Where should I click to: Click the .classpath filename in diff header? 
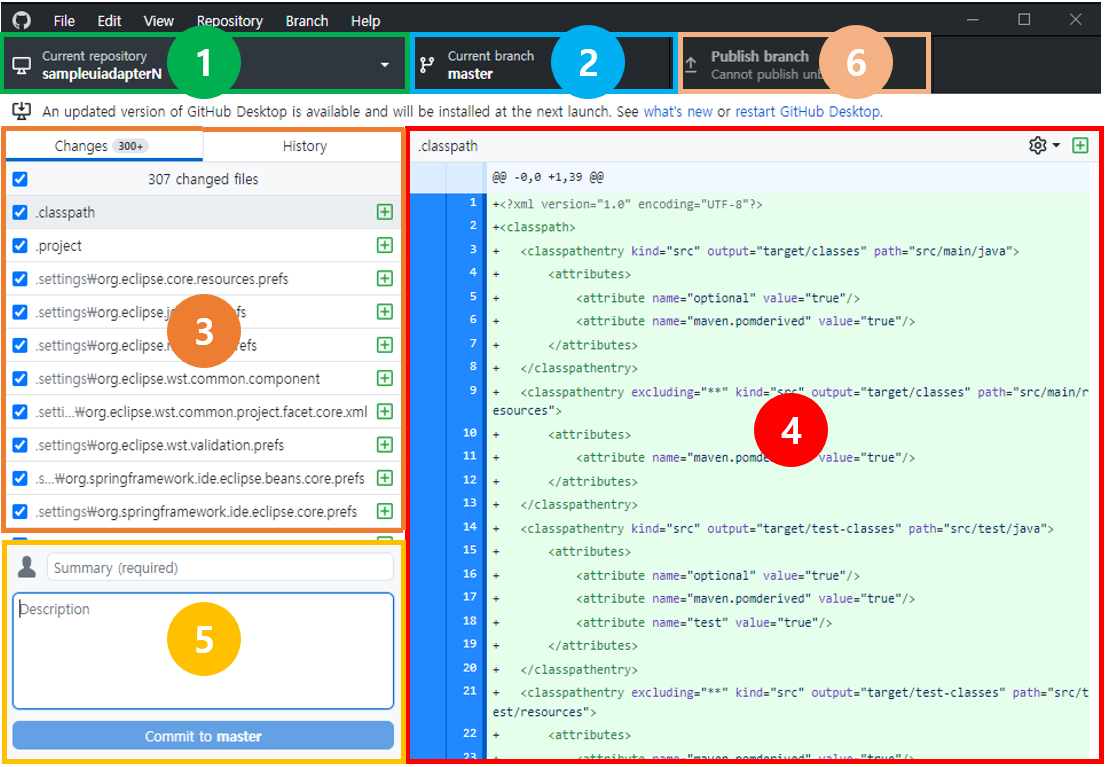click(448, 146)
